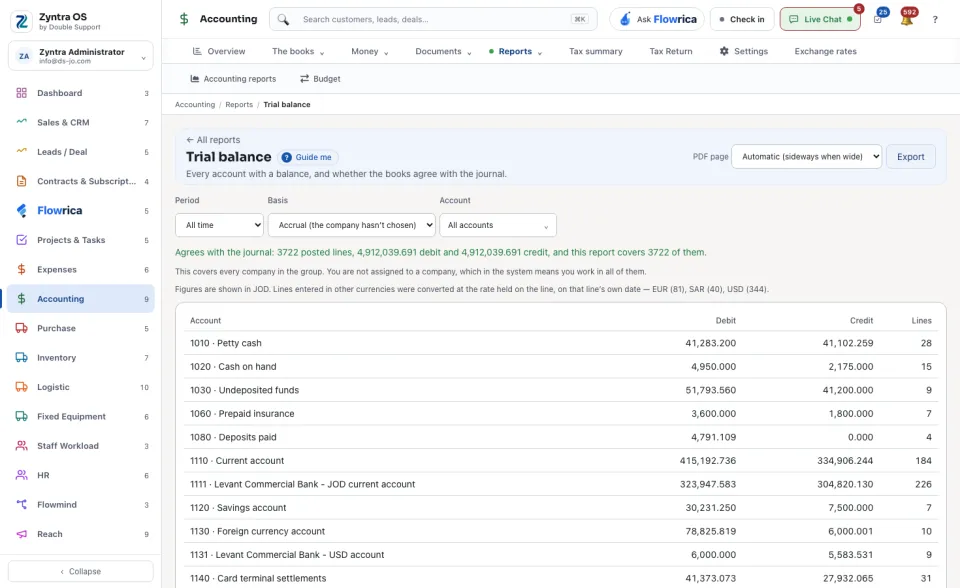The image size is (960, 588).
Task: Open the Overview tab
Action: pos(219,51)
